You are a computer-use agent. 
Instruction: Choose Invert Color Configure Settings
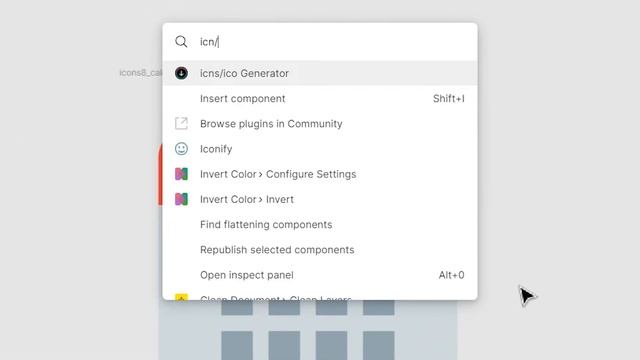(x=320, y=174)
